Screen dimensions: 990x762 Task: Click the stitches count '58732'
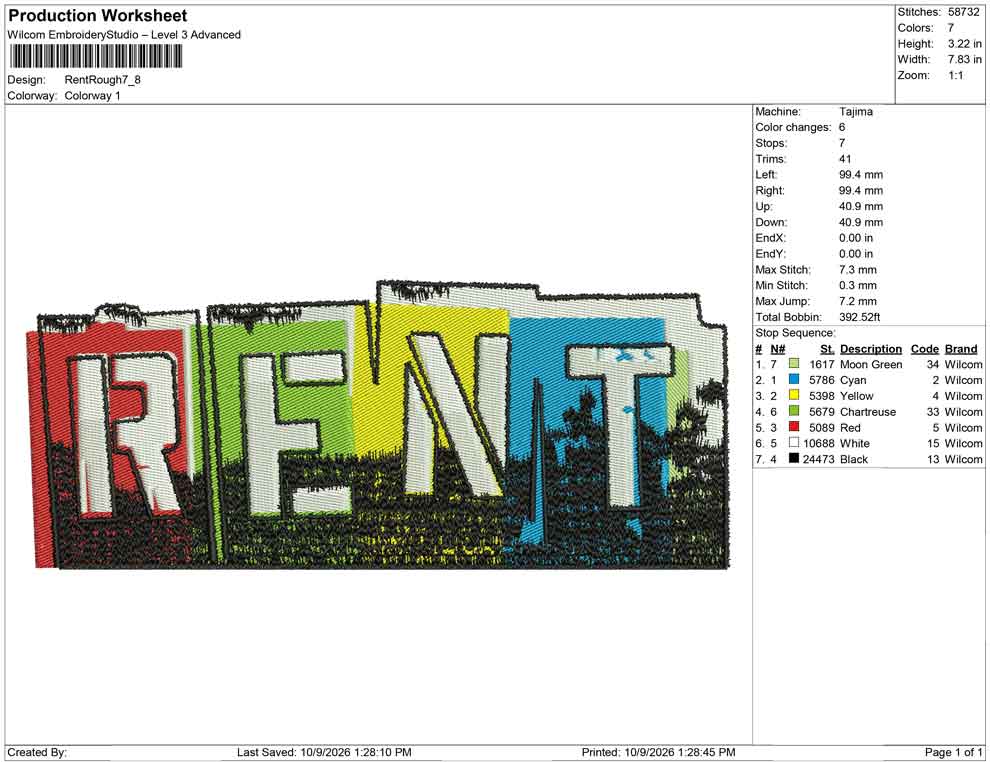click(963, 12)
